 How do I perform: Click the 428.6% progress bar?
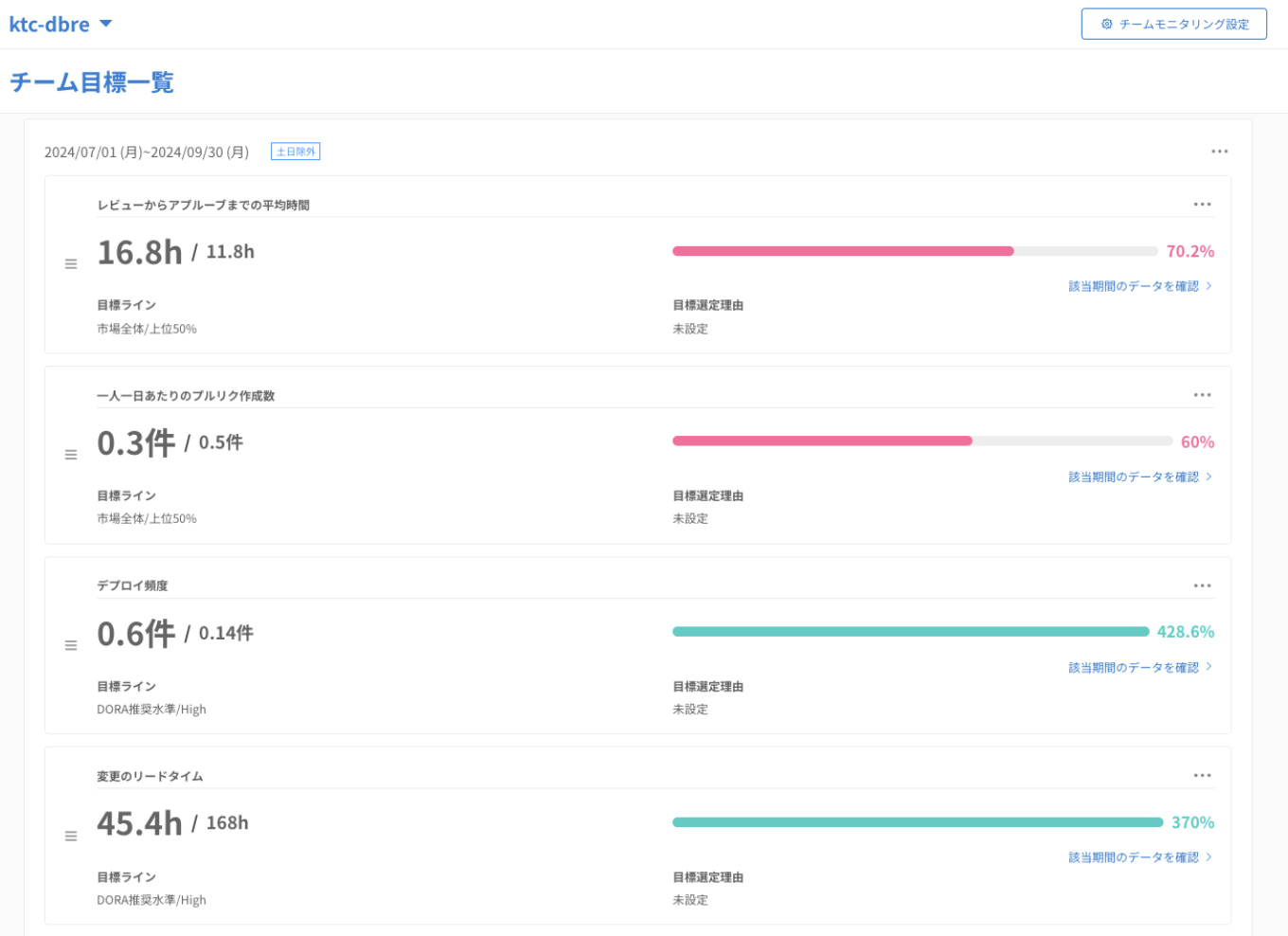[x=911, y=632]
